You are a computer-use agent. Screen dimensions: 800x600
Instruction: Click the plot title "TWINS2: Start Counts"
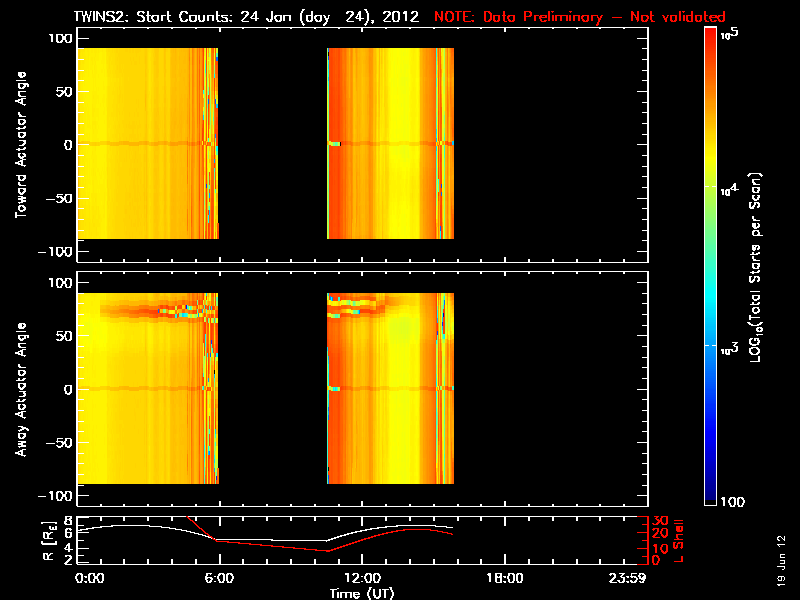click(x=155, y=16)
